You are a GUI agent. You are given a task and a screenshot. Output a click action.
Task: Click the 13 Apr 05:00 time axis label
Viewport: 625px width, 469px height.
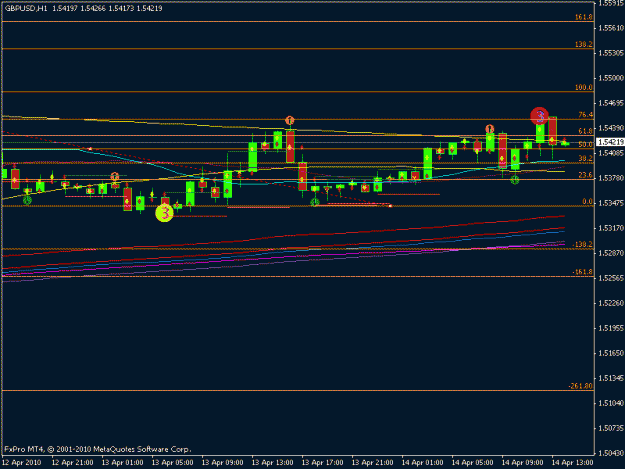click(173, 463)
